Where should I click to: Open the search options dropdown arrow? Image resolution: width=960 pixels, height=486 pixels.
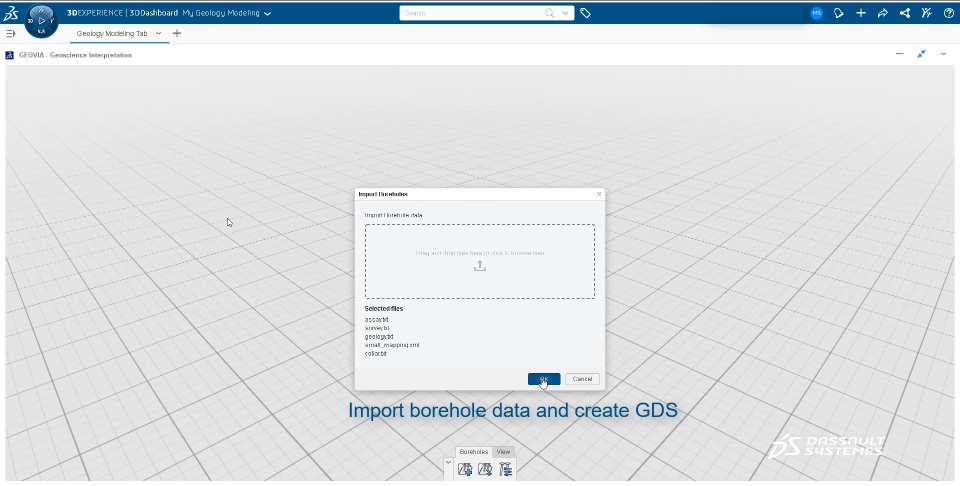565,13
